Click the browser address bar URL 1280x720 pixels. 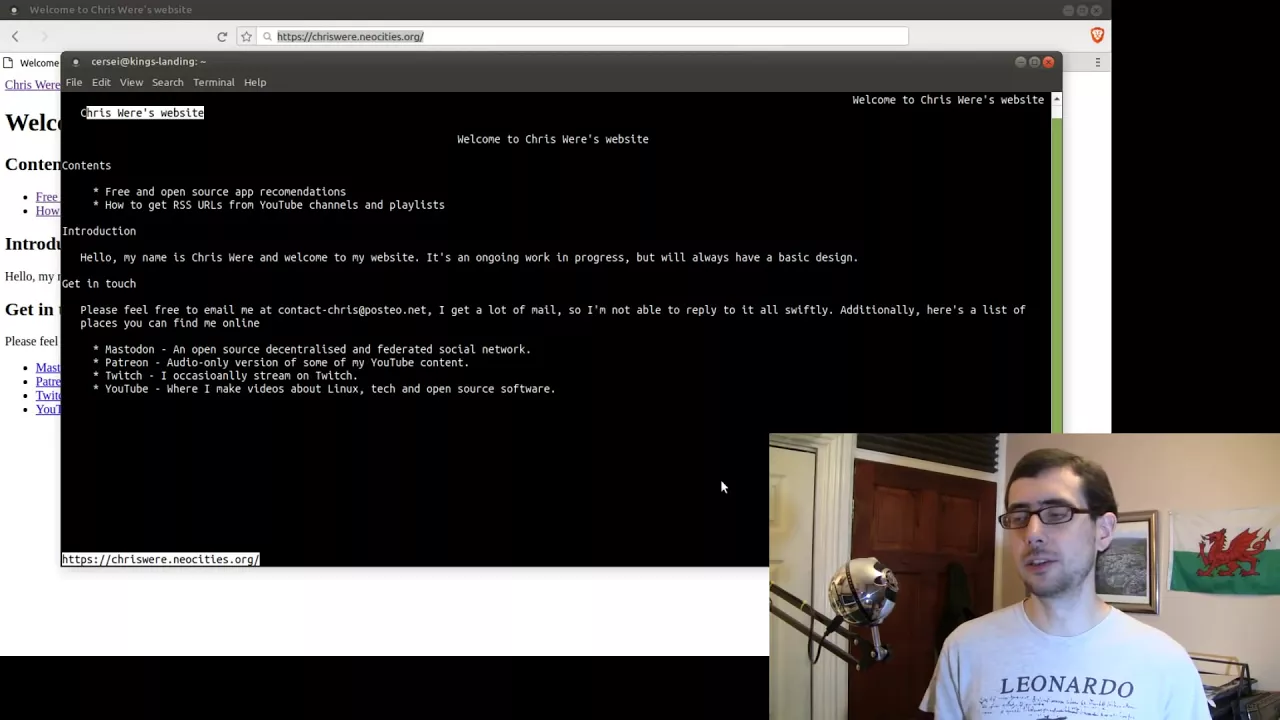click(350, 37)
